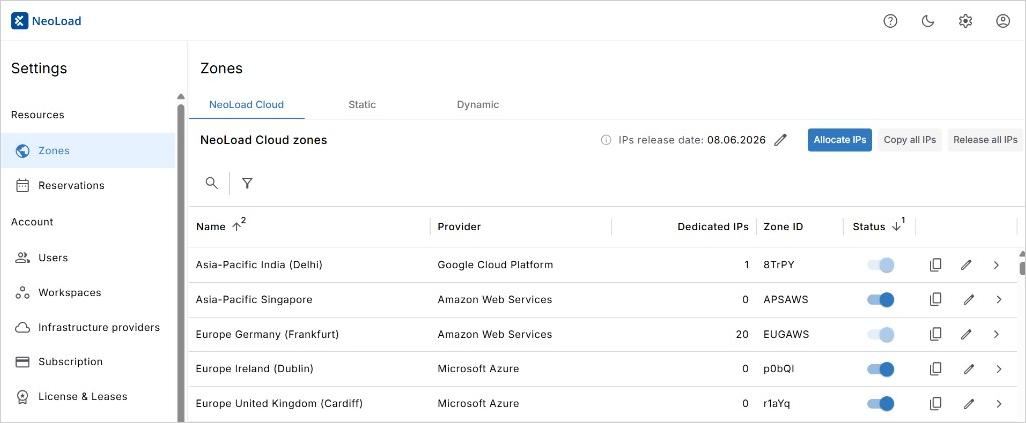The width and height of the screenshot is (1026, 423).
Task: Toggle status of Europe United Kingdom (Cardiff) zone
Action: point(880,403)
